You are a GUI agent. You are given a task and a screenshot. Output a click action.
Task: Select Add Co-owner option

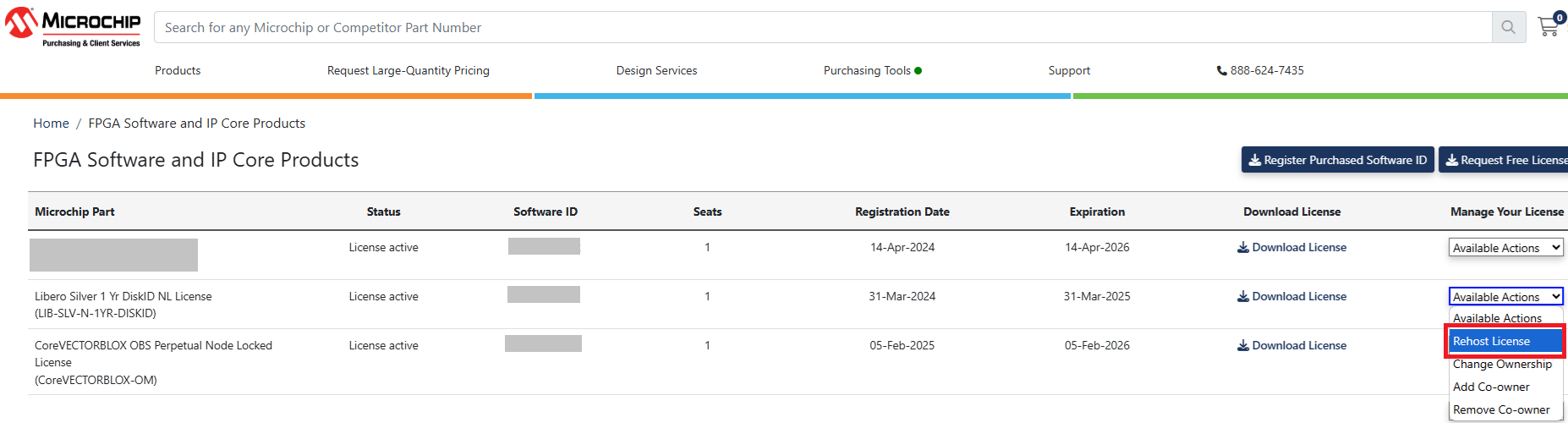(1491, 387)
